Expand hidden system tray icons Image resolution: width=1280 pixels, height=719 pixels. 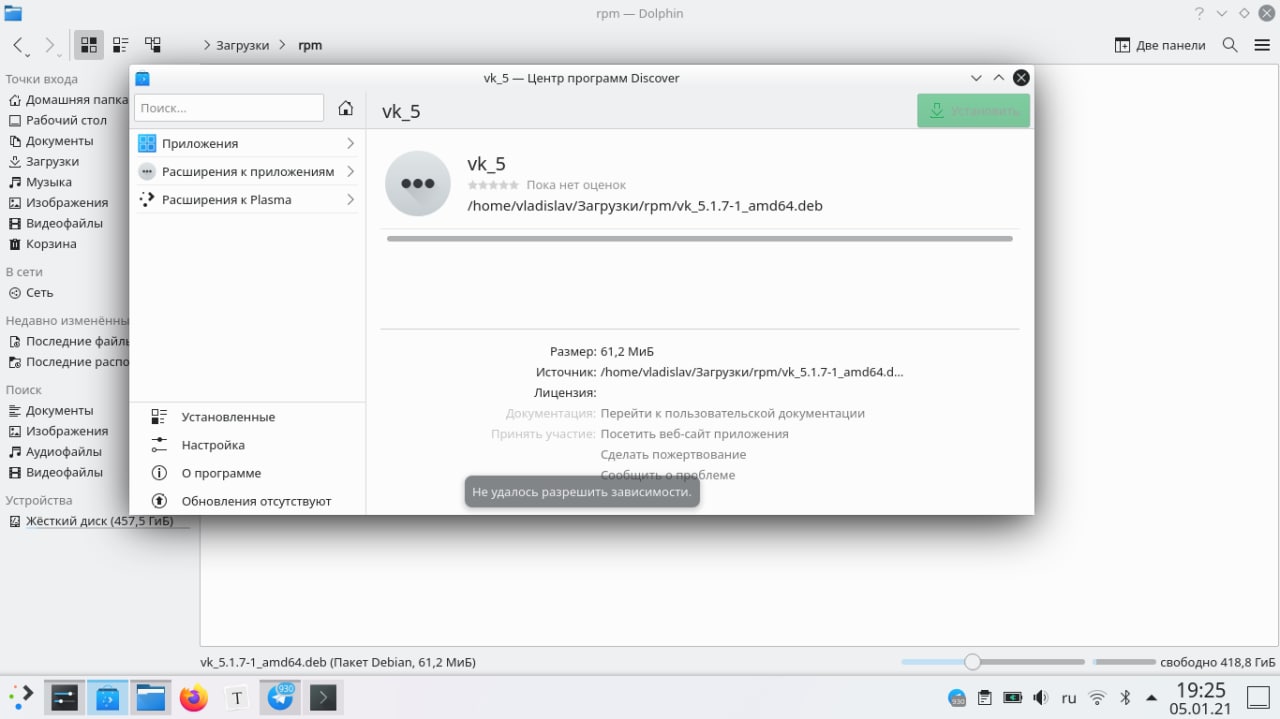coord(1151,698)
